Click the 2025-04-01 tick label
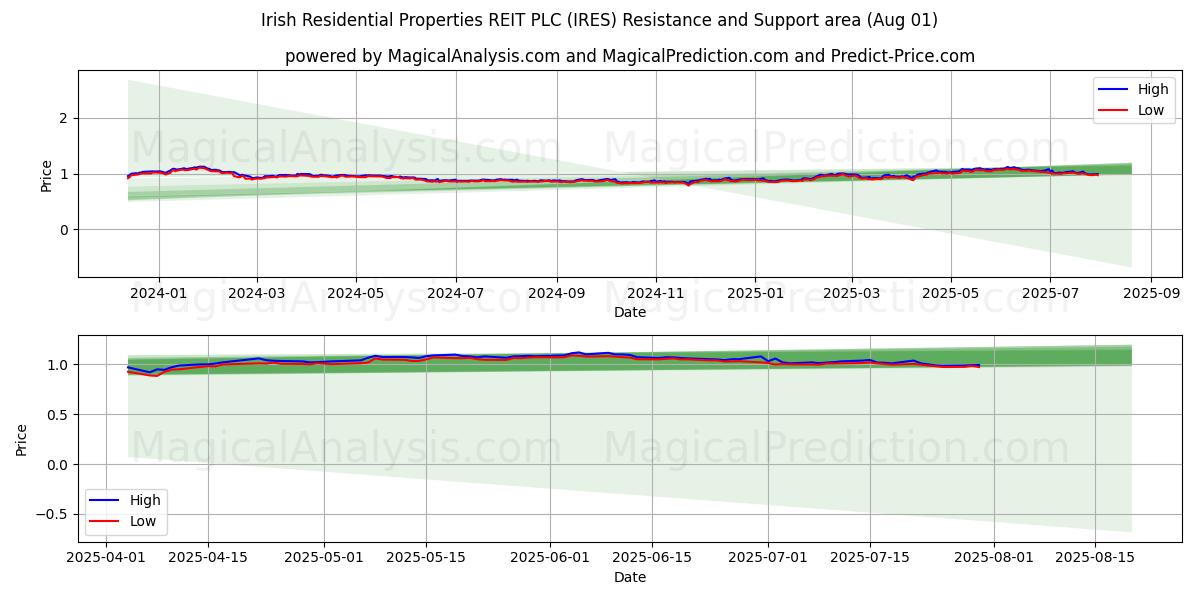The height and width of the screenshot is (600, 1200). coord(106,558)
